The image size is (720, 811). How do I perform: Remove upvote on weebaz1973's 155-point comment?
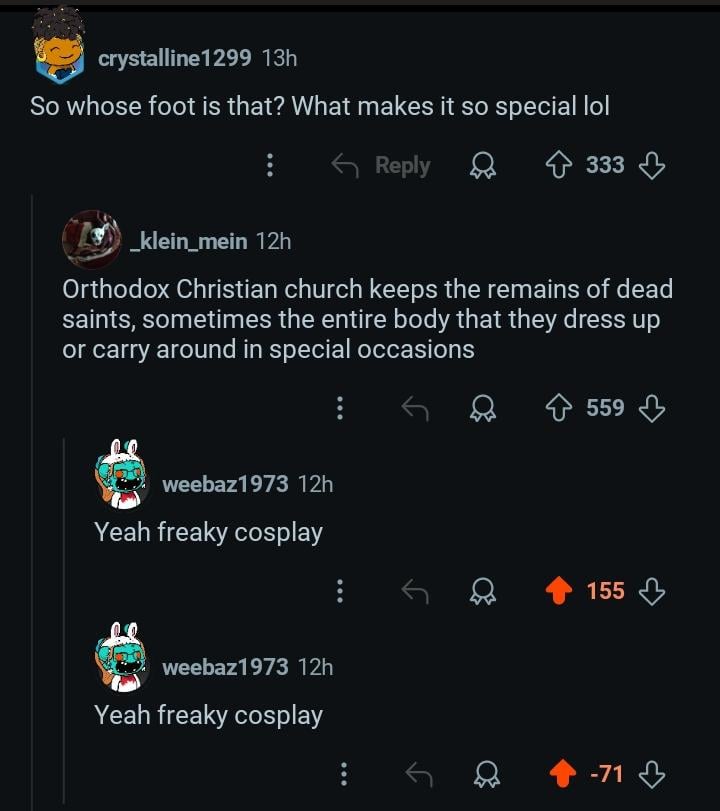pos(558,591)
